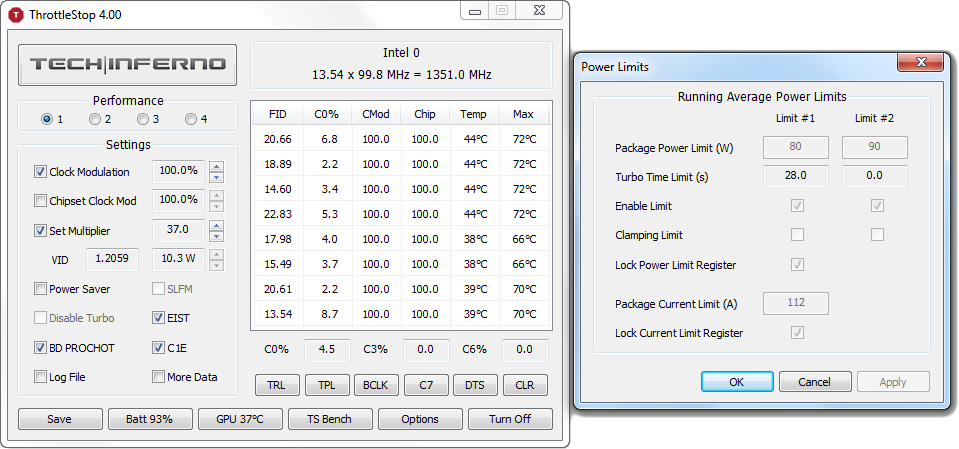The width and height of the screenshot is (959, 449).
Task: Toggle the Set Multiplier checkbox
Action: click(x=40, y=231)
